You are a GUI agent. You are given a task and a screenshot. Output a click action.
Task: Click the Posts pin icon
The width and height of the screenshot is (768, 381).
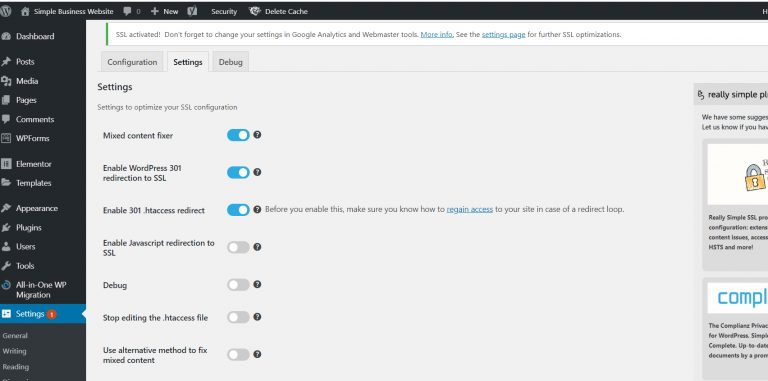[6, 62]
